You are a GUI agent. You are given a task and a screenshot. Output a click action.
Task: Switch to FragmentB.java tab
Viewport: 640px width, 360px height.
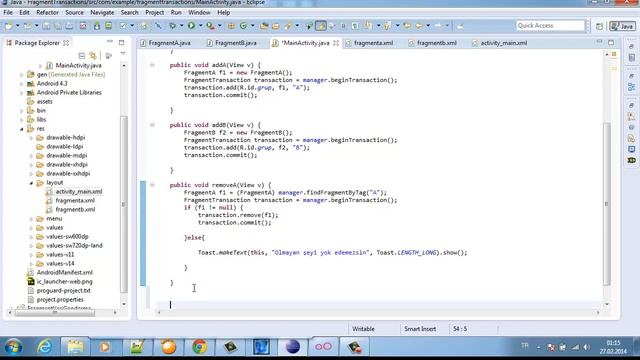[231, 43]
